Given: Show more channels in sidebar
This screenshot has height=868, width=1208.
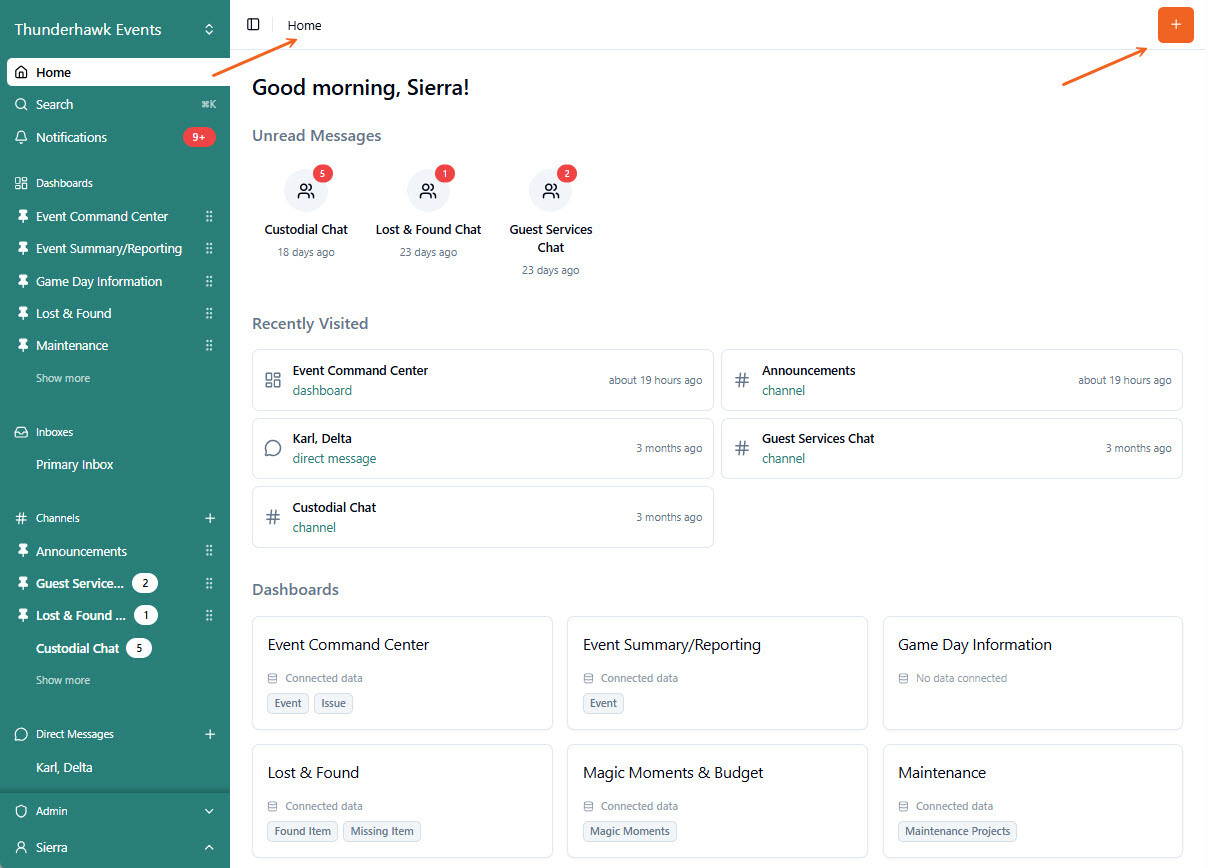Looking at the screenshot, I should click(63, 680).
